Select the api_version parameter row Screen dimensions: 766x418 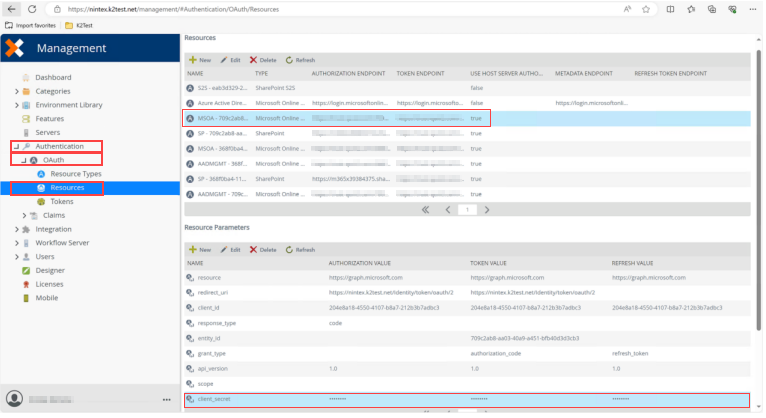tap(467, 368)
